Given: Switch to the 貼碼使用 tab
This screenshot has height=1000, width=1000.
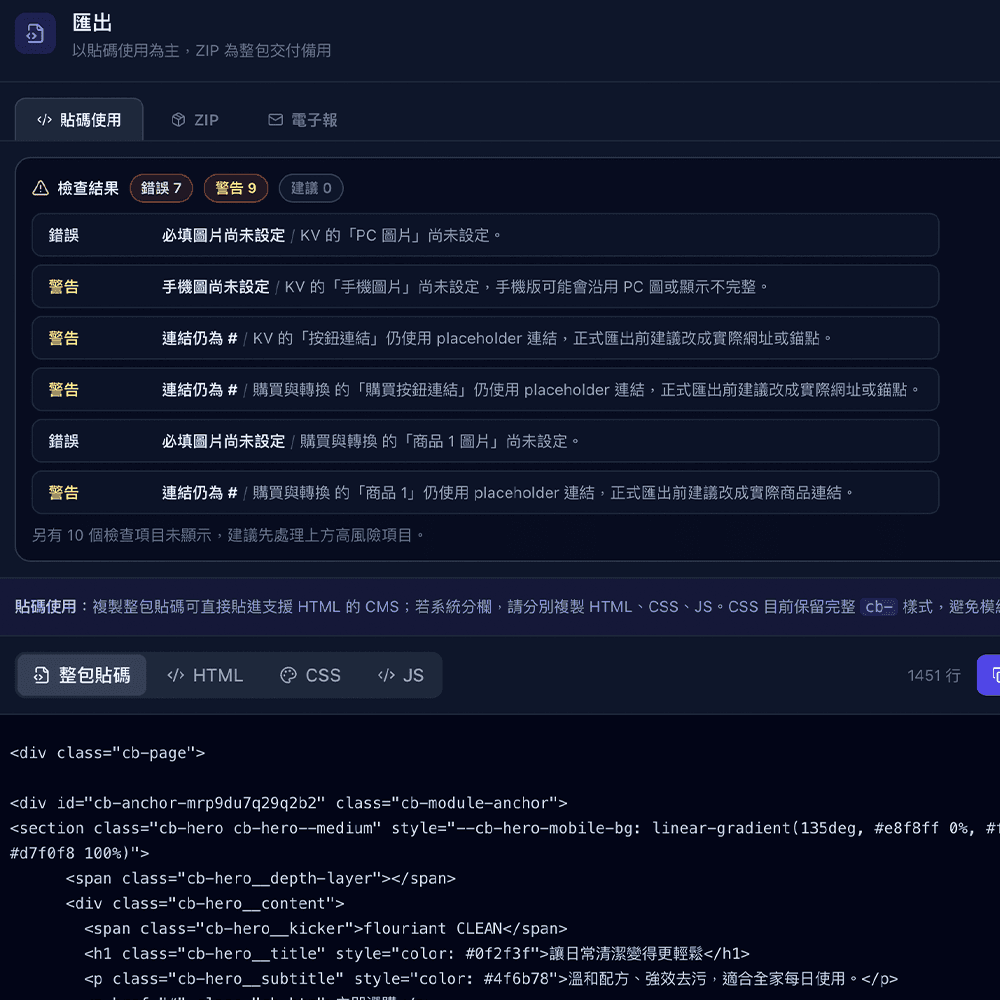Looking at the screenshot, I should (79, 120).
